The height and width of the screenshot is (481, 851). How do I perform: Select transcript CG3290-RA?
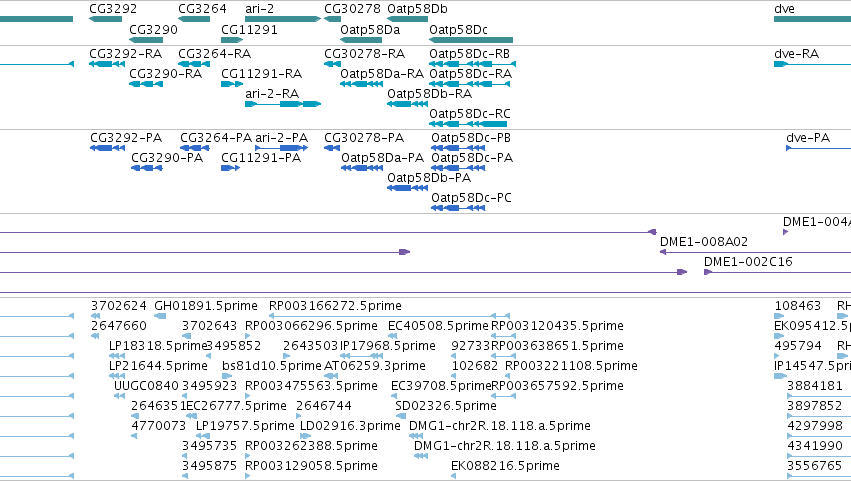pos(146,84)
